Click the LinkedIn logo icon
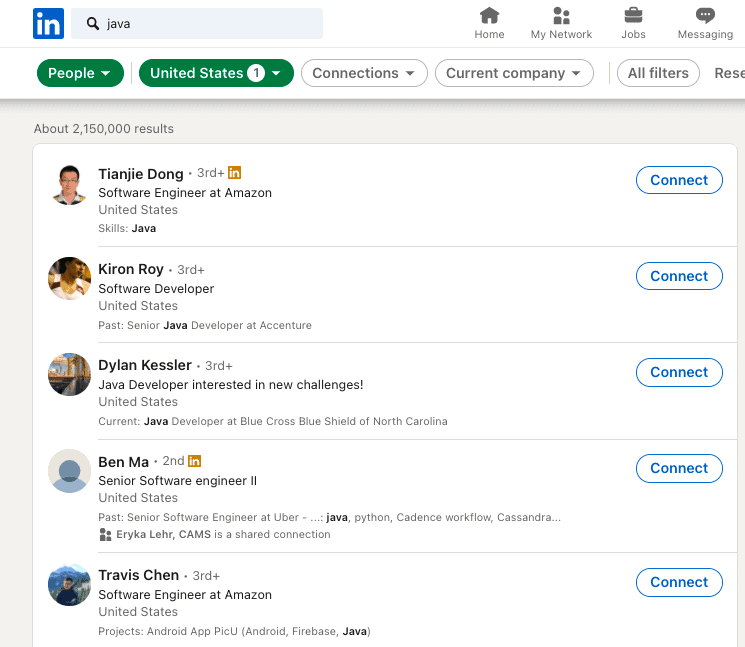The image size is (745, 647). tap(47, 23)
